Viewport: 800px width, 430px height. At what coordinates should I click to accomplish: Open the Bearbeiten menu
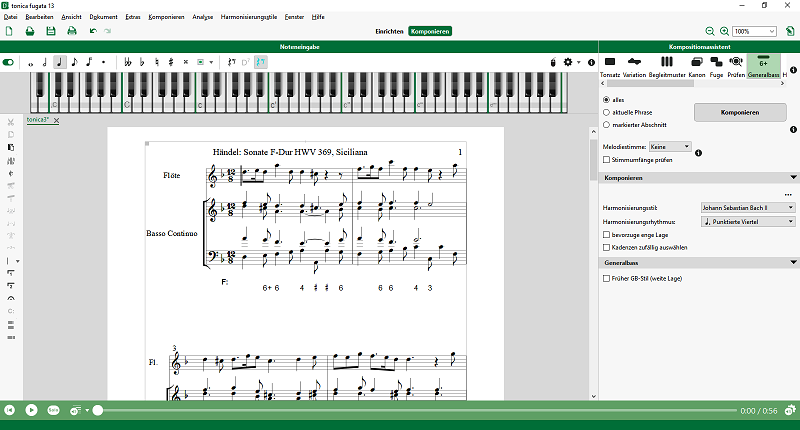39,17
